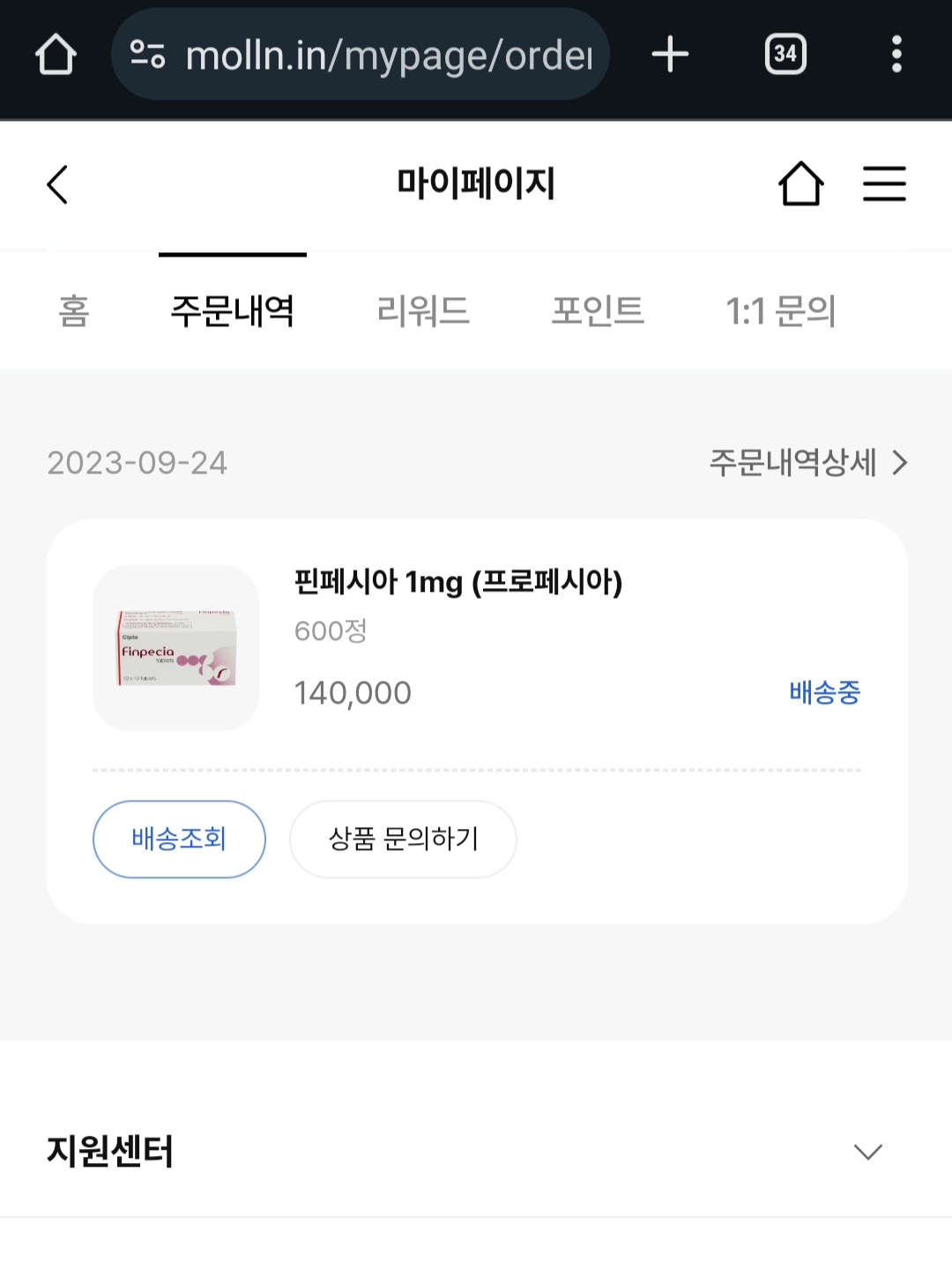Open 주문내역상세 order details link
The image size is (952, 1269).
click(x=807, y=462)
